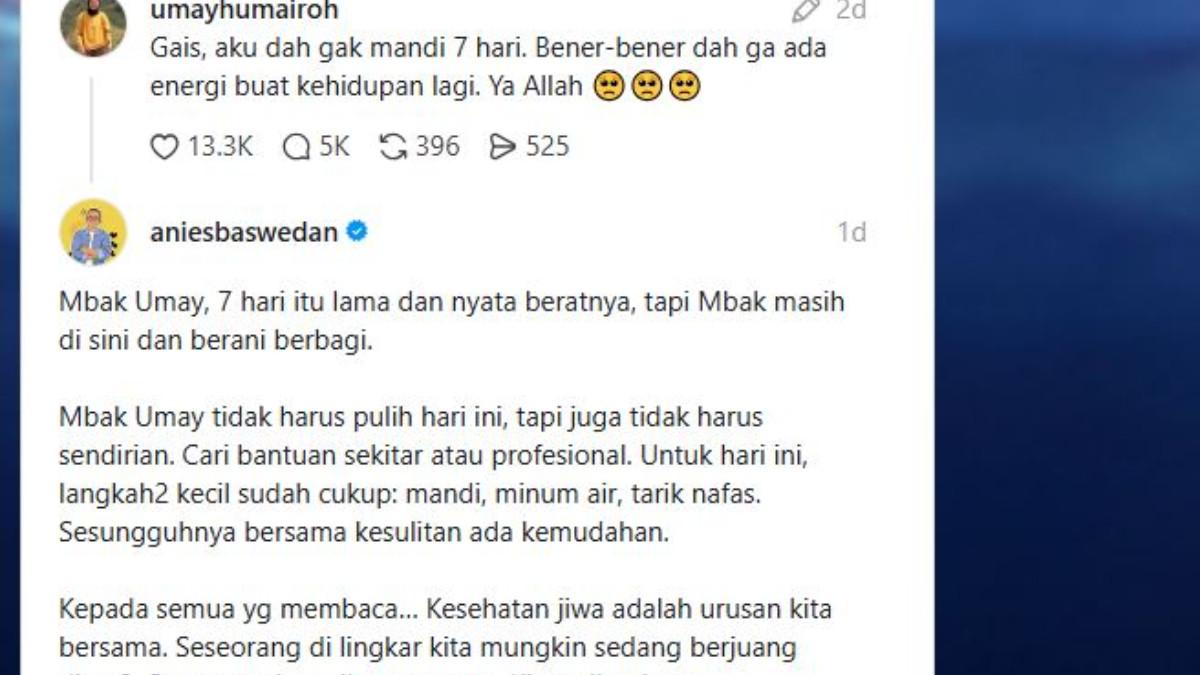Click the 1d timestamp on Anies's reply
Viewport: 1200px width, 675px height.
(852, 233)
